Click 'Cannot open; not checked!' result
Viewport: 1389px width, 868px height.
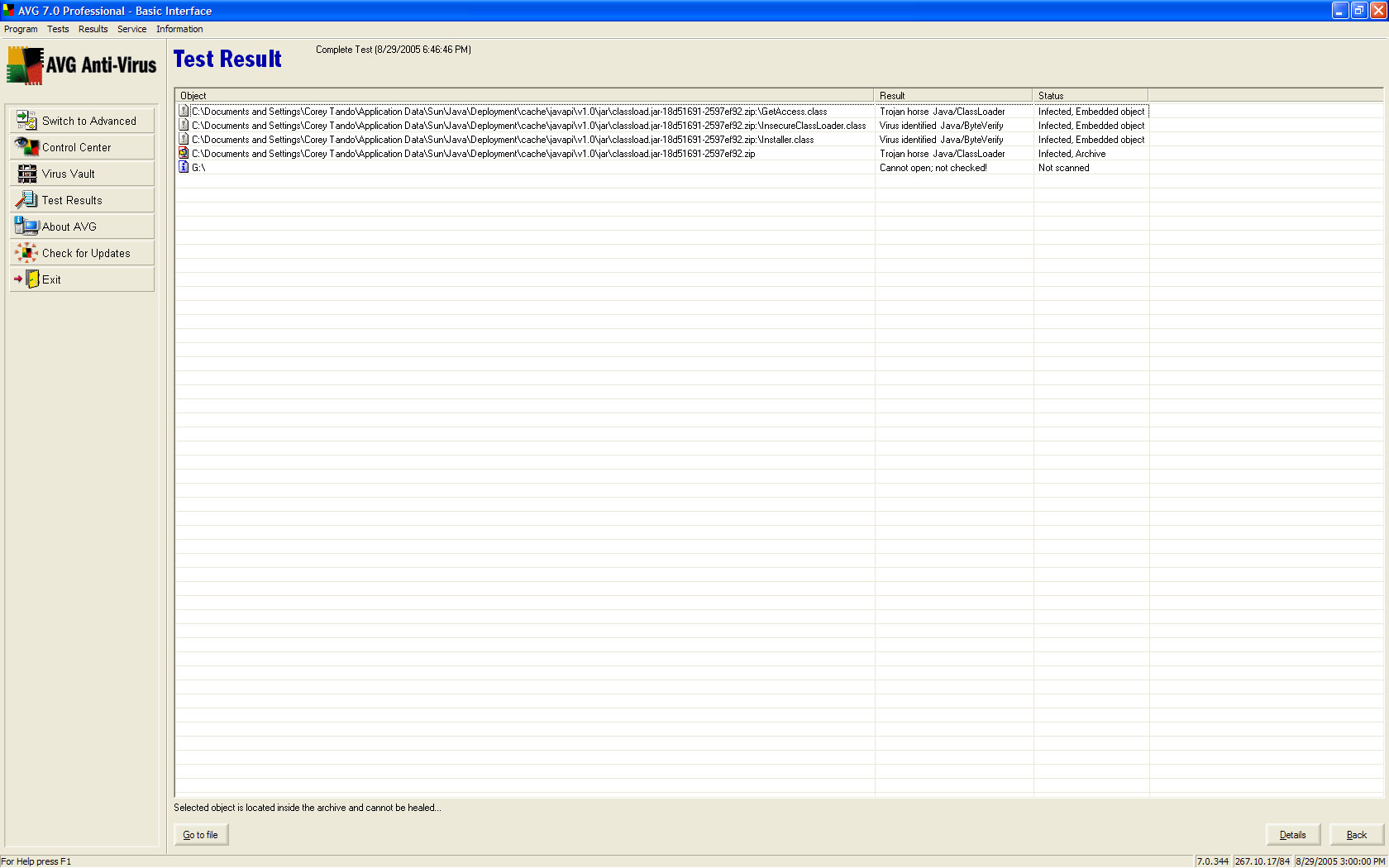click(x=933, y=168)
